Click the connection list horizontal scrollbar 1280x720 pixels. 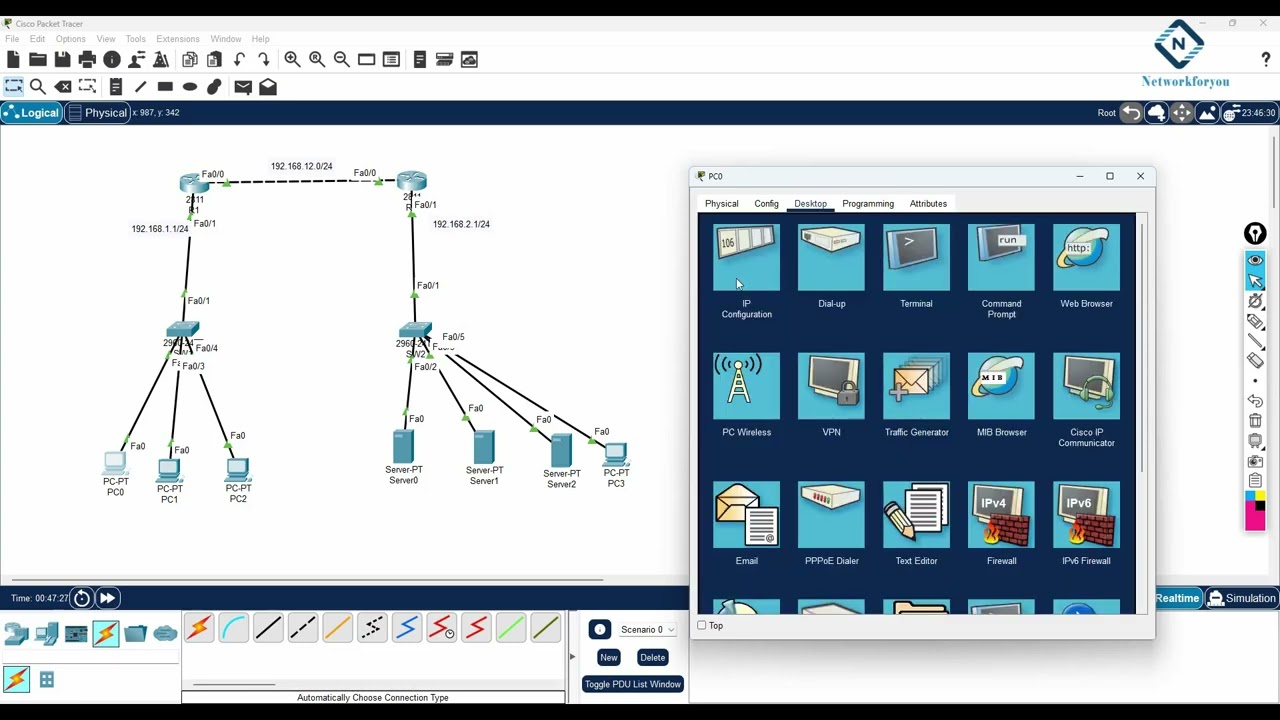tap(233, 685)
